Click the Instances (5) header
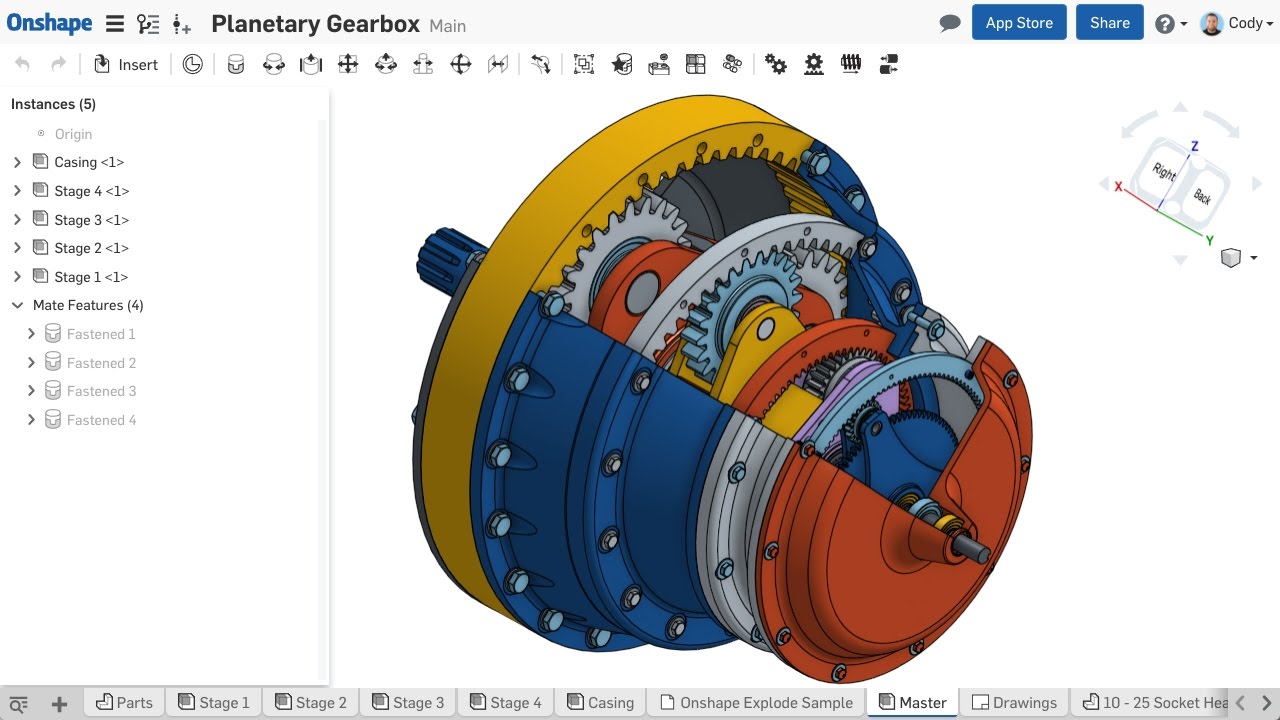 coord(53,104)
